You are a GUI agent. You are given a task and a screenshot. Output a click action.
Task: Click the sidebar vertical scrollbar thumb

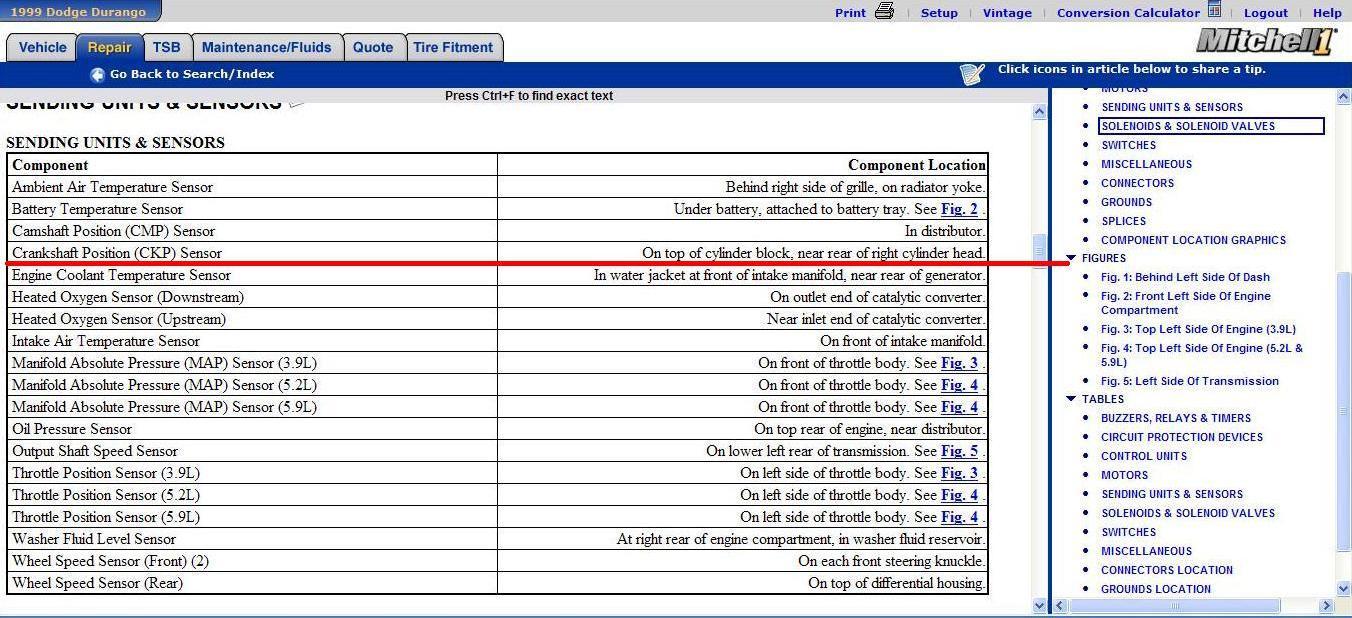[1343, 410]
